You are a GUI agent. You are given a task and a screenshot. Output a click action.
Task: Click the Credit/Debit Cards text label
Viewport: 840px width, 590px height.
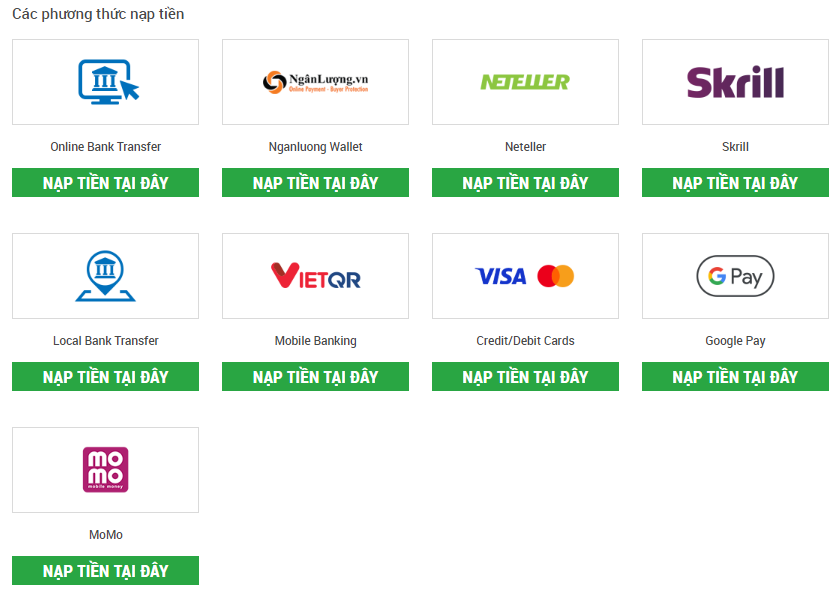(526, 341)
